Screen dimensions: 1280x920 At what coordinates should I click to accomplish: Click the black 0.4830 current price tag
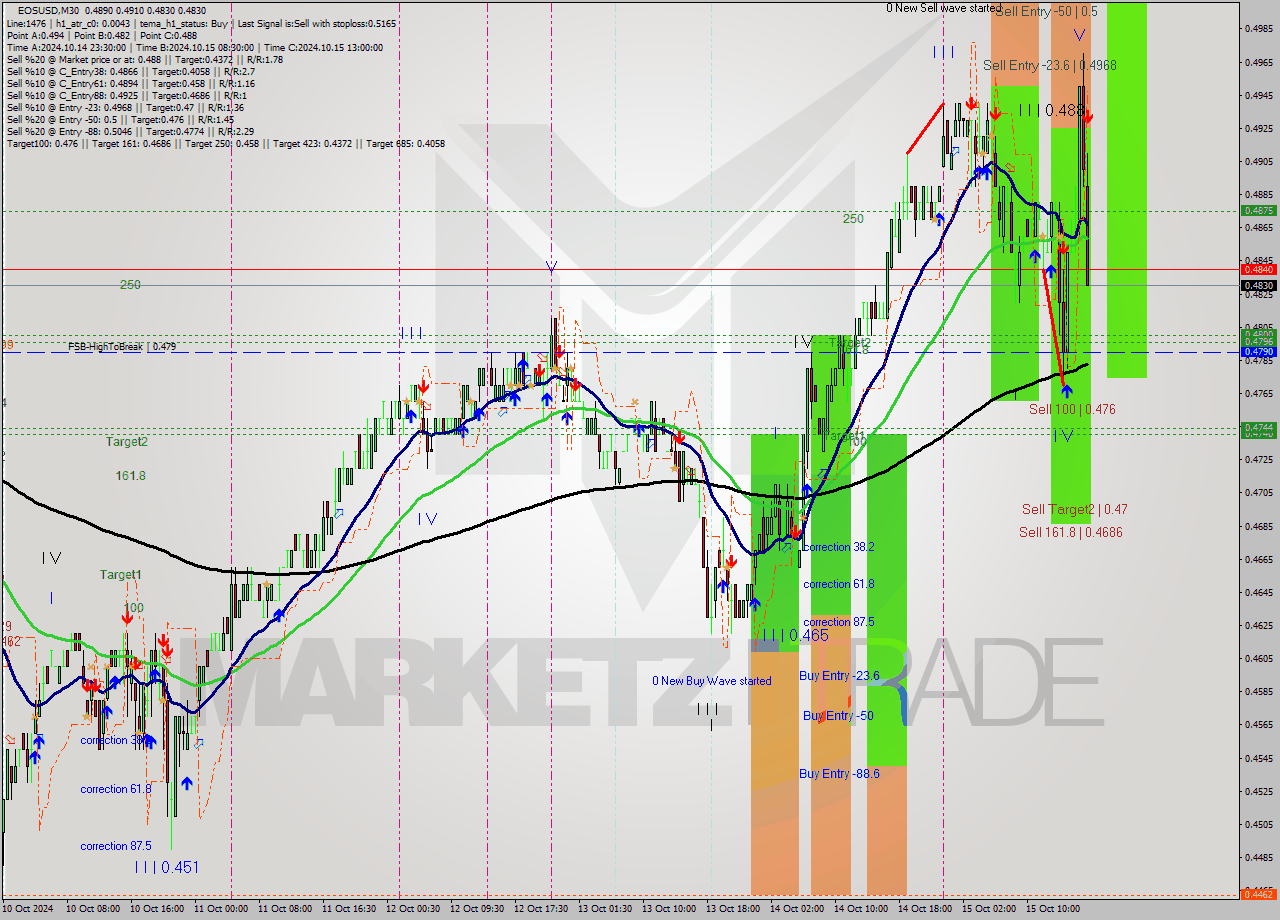click(x=1258, y=285)
